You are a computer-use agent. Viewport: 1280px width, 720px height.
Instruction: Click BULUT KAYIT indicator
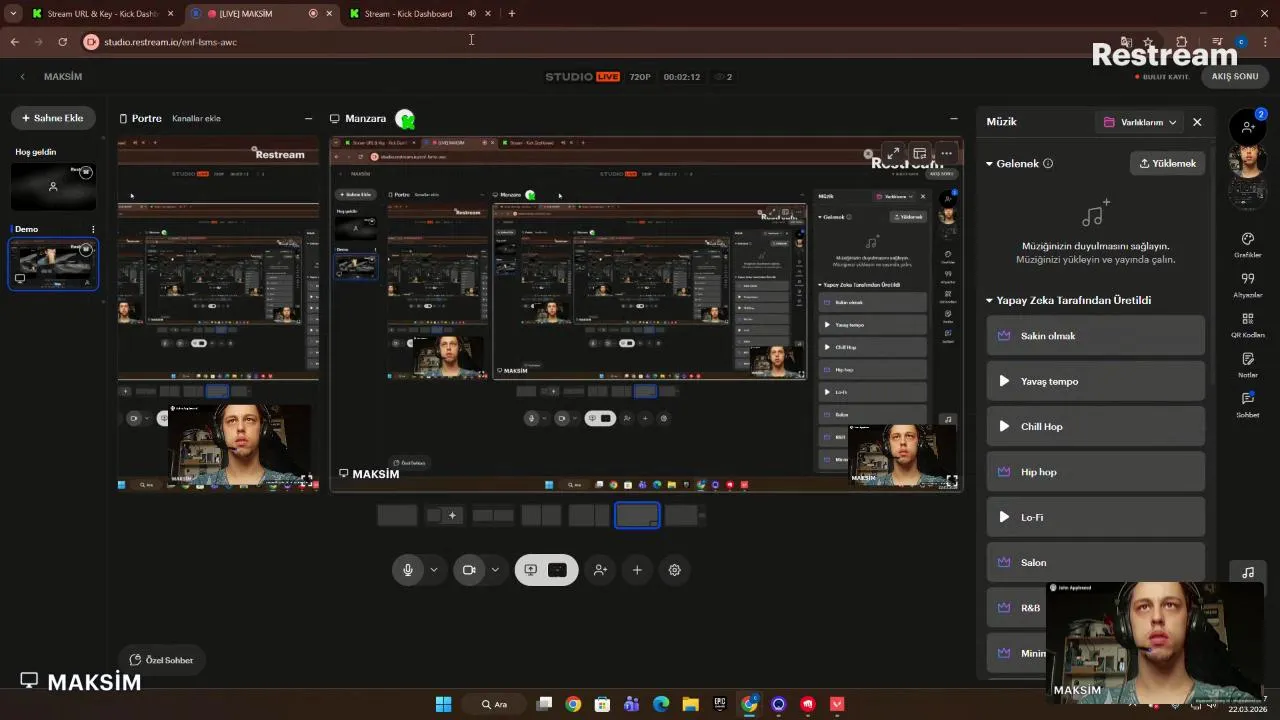coord(1160,77)
